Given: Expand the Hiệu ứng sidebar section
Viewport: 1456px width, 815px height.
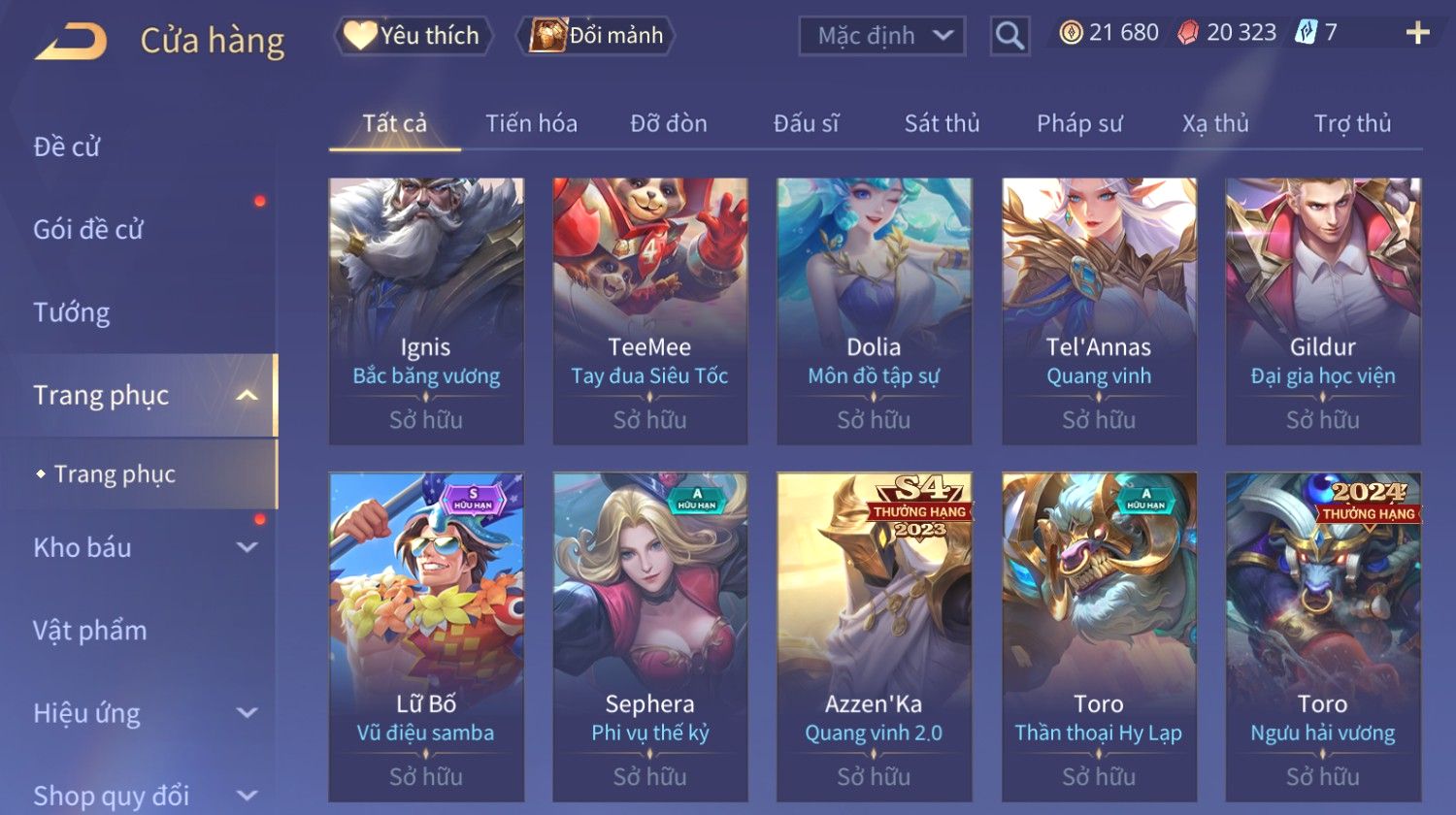Looking at the screenshot, I should pyautogui.click(x=248, y=713).
